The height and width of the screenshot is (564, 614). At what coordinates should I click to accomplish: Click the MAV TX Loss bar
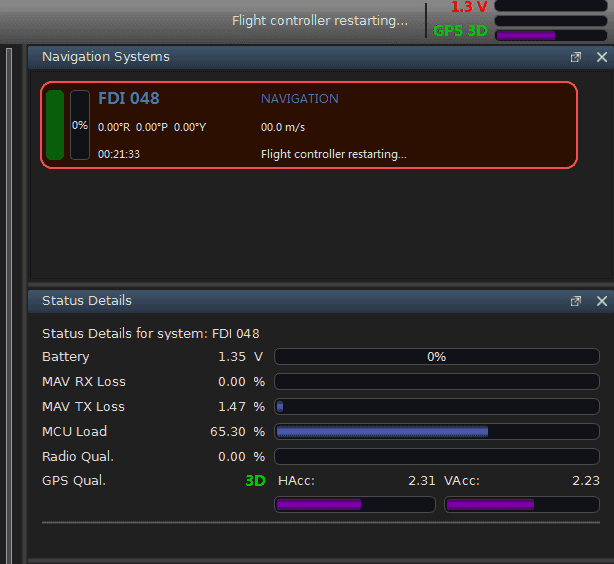click(x=437, y=407)
